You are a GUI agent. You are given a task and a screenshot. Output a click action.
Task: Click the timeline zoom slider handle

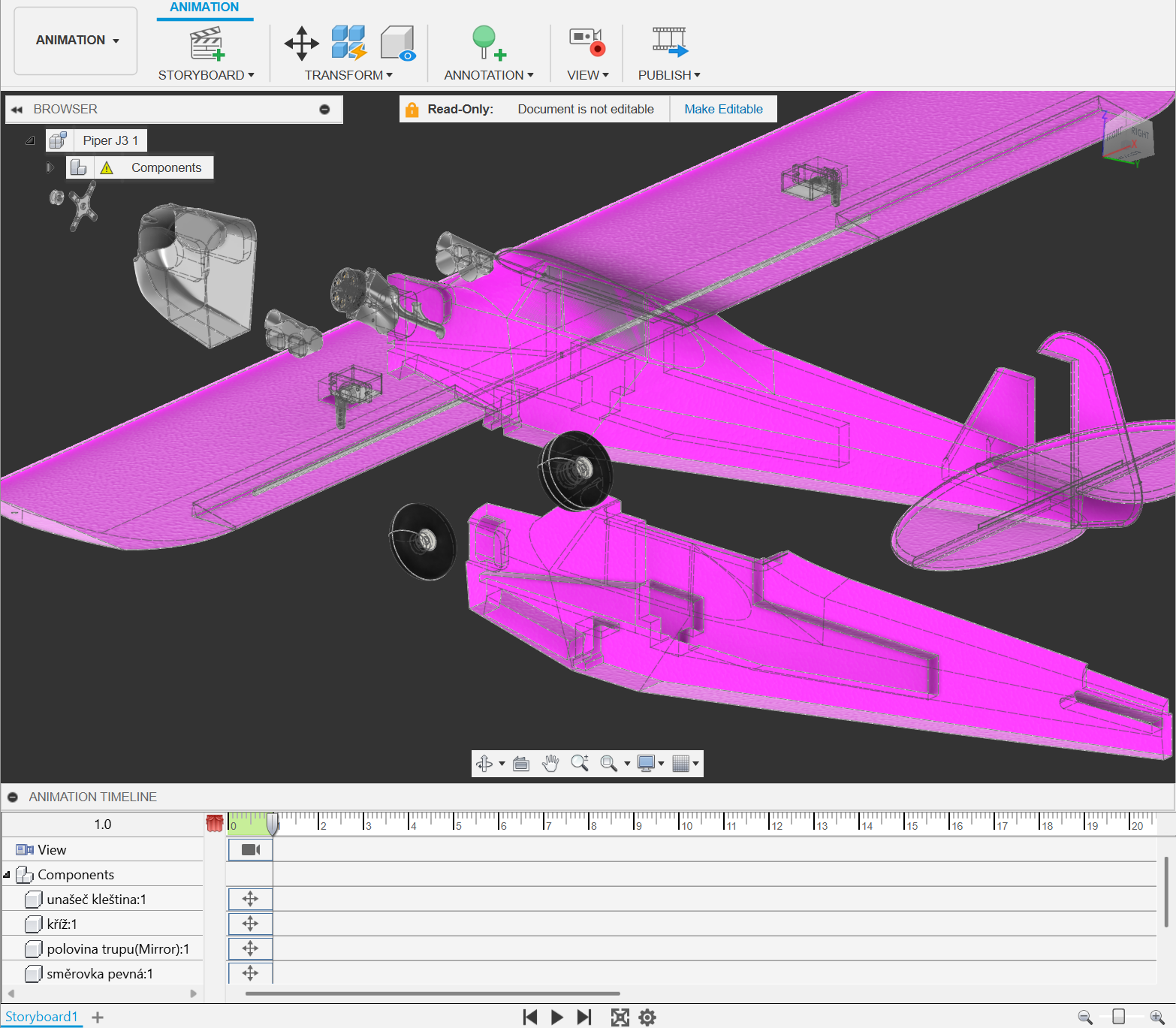1118,1017
